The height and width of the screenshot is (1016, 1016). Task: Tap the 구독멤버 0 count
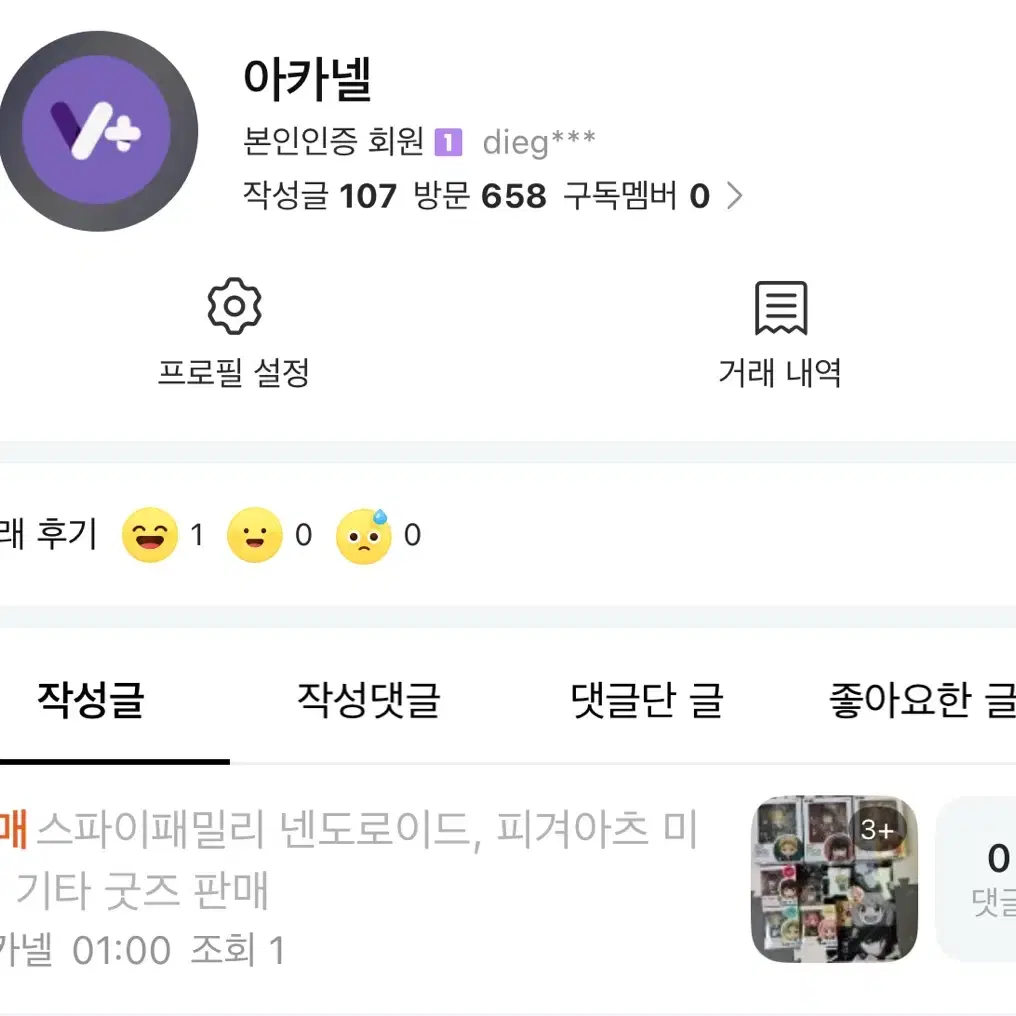(x=637, y=196)
